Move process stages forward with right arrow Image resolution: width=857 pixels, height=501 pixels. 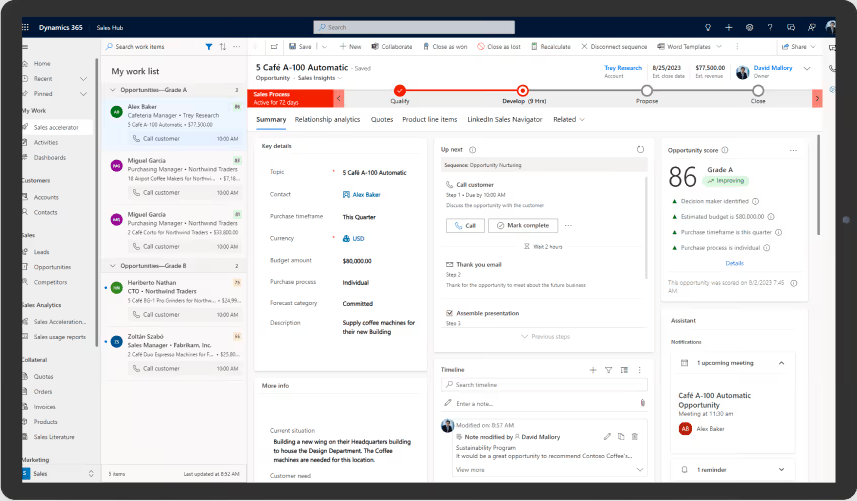[817, 98]
